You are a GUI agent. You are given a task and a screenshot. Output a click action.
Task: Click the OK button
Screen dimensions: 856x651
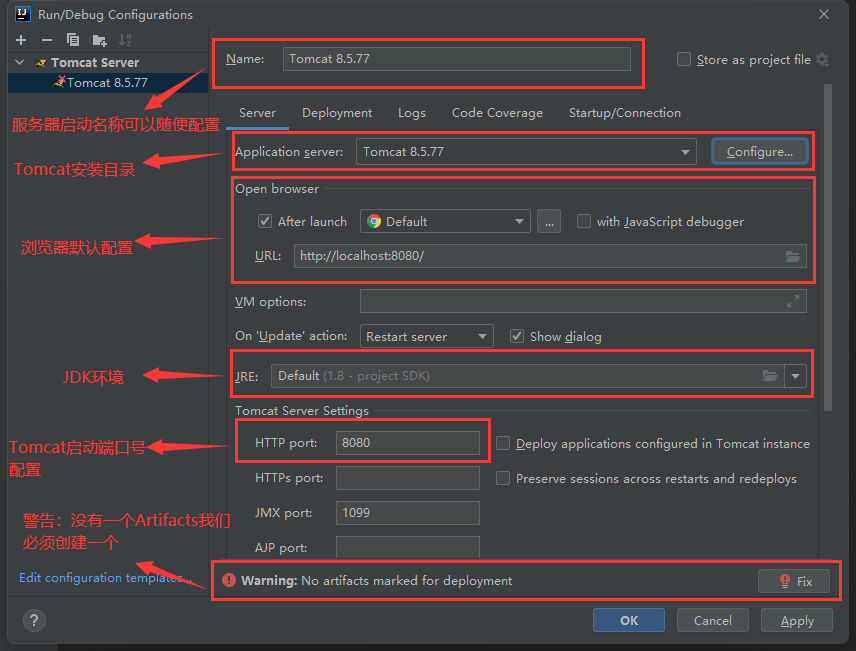(x=629, y=620)
